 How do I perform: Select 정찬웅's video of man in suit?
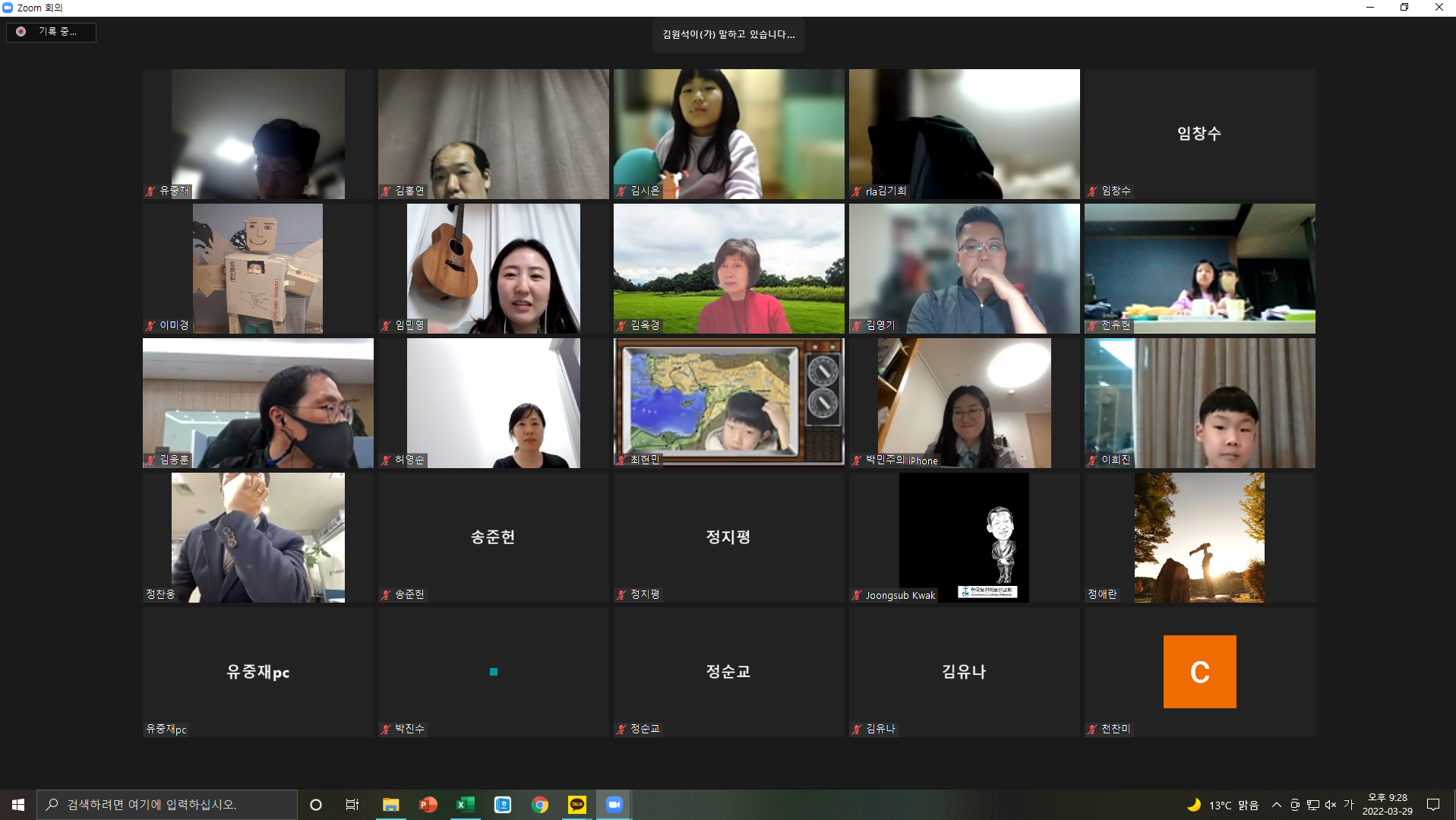click(258, 537)
